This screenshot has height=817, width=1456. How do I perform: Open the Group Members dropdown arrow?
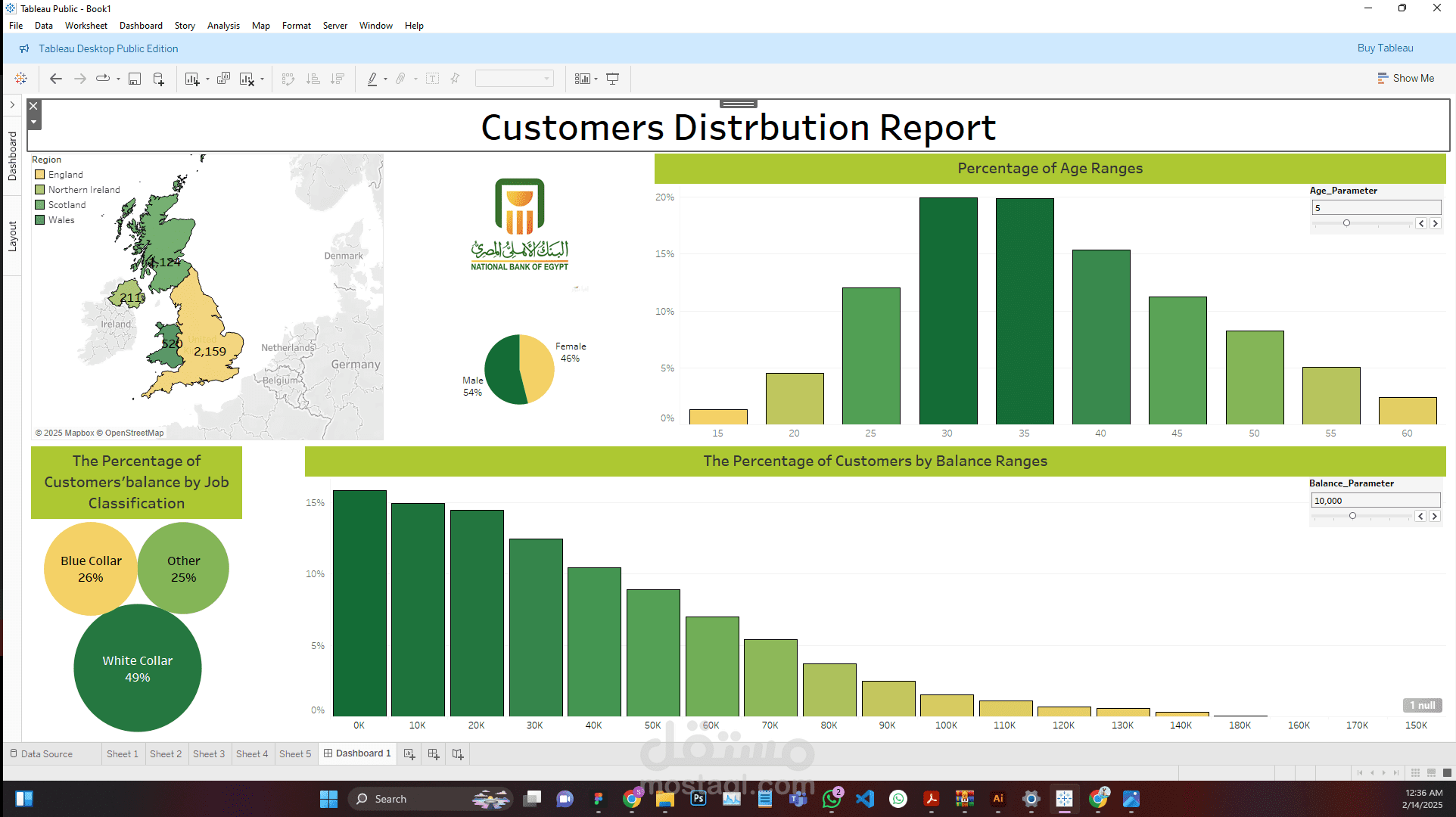click(415, 79)
